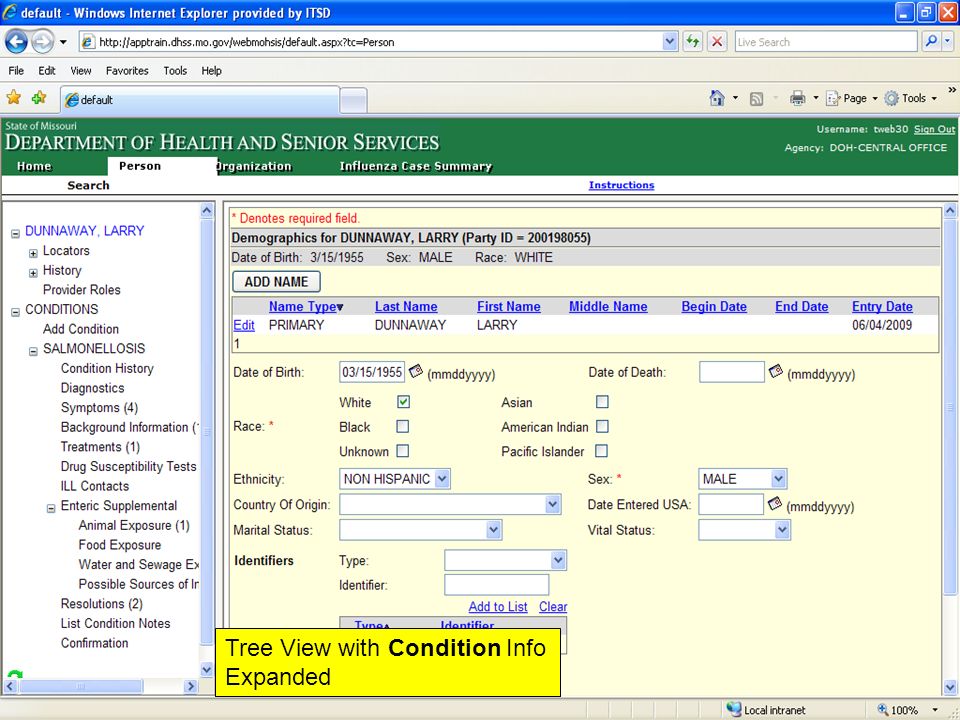Click the Identifier text input field
Viewport: 960px width, 720px height.
click(x=497, y=585)
